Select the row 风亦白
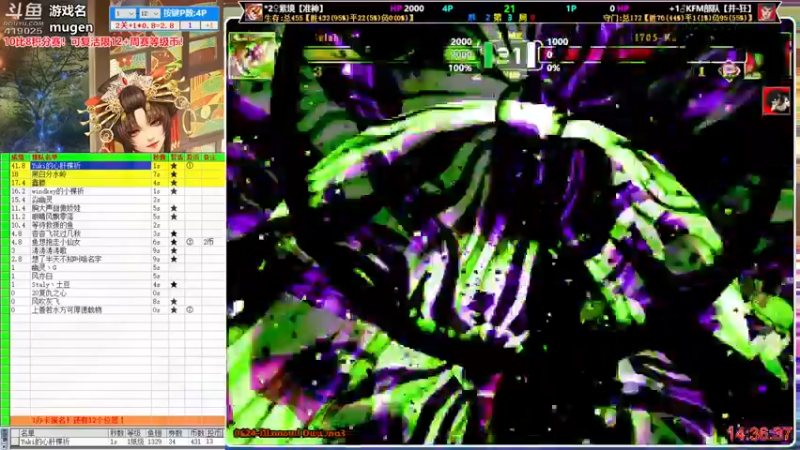Screen dimensions: 800x450 (x=118, y=276)
